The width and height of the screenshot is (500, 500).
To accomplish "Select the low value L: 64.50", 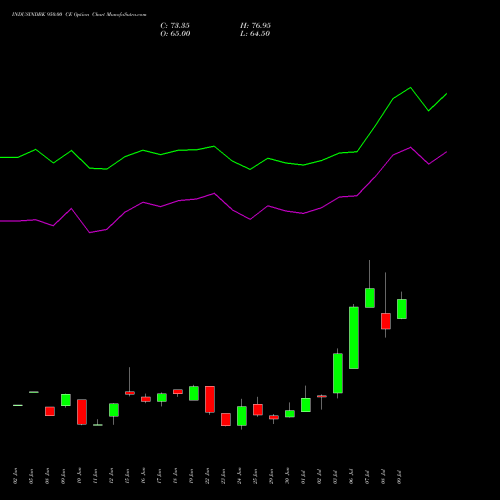I will 255,34.
